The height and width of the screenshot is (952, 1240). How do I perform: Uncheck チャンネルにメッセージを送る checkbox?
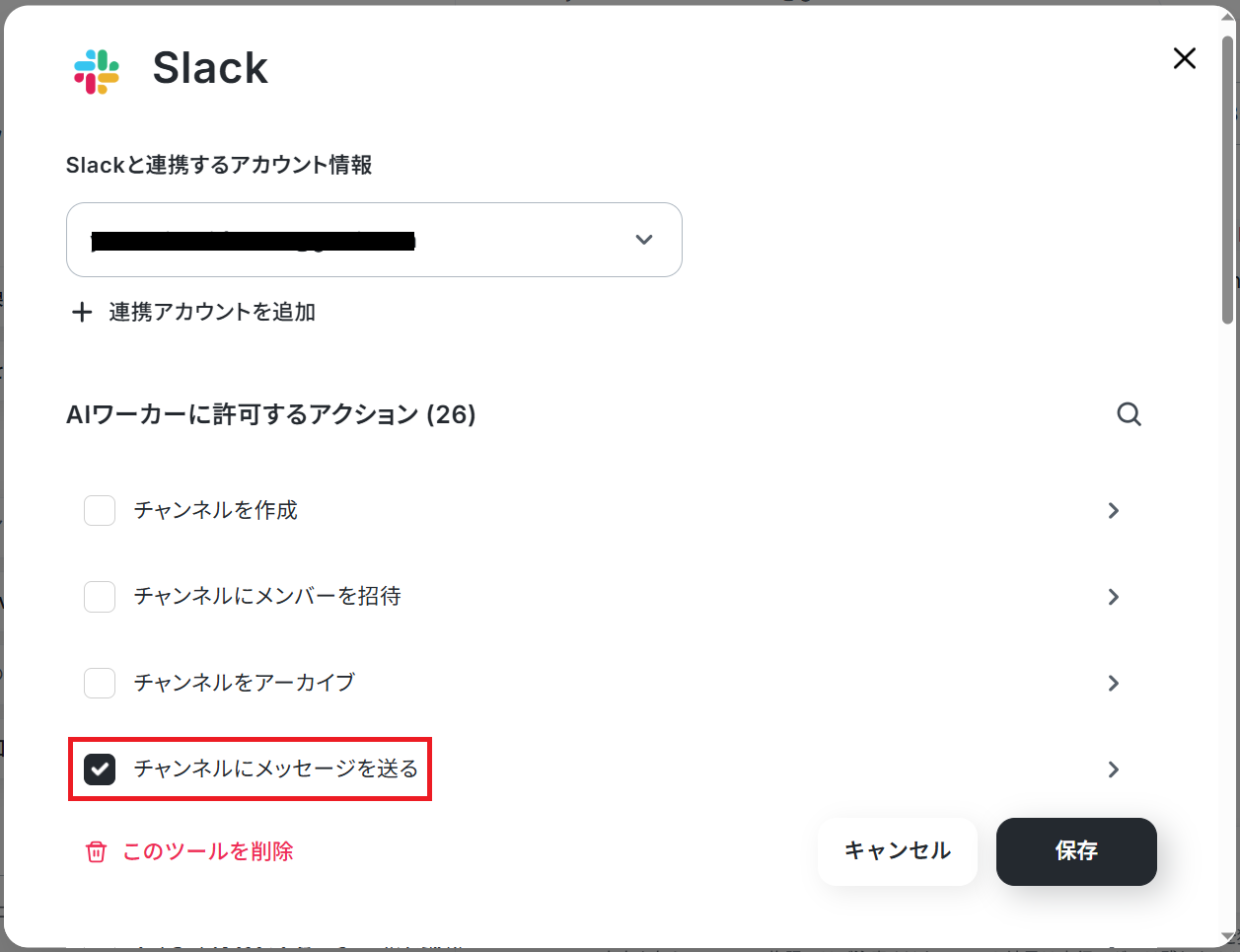[x=100, y=769]
